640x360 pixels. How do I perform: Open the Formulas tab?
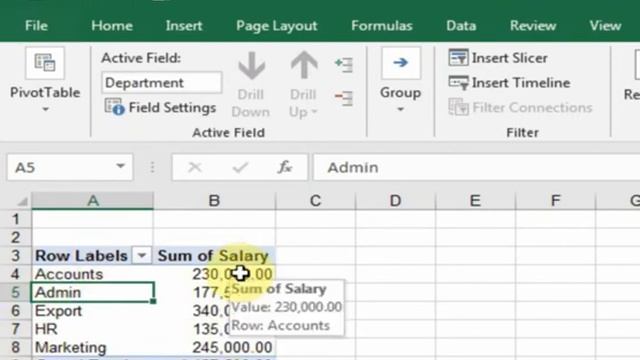pos(382,26)
